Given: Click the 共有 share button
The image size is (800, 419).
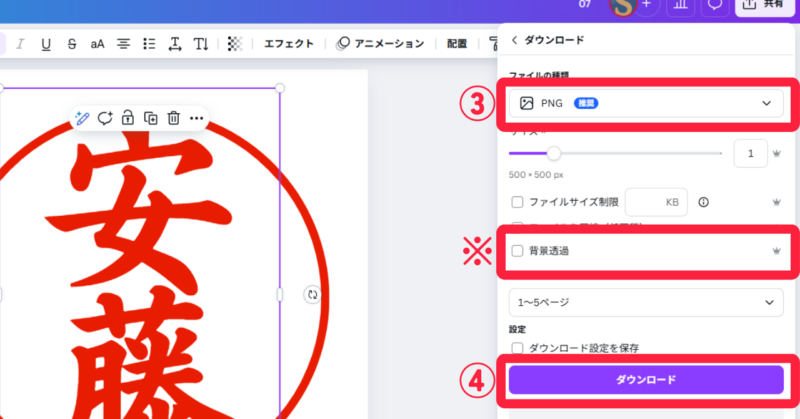Looking at the screenshot, I should [764, 5].
